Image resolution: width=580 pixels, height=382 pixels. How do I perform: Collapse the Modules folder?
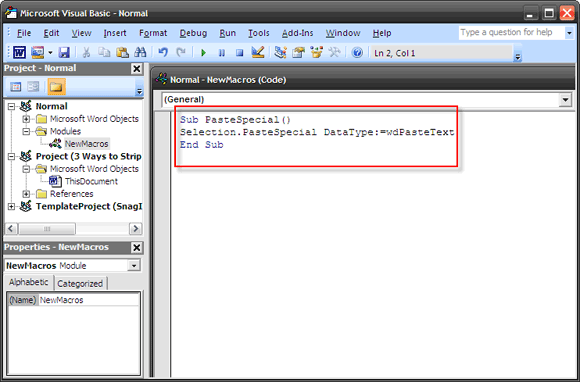26,132
